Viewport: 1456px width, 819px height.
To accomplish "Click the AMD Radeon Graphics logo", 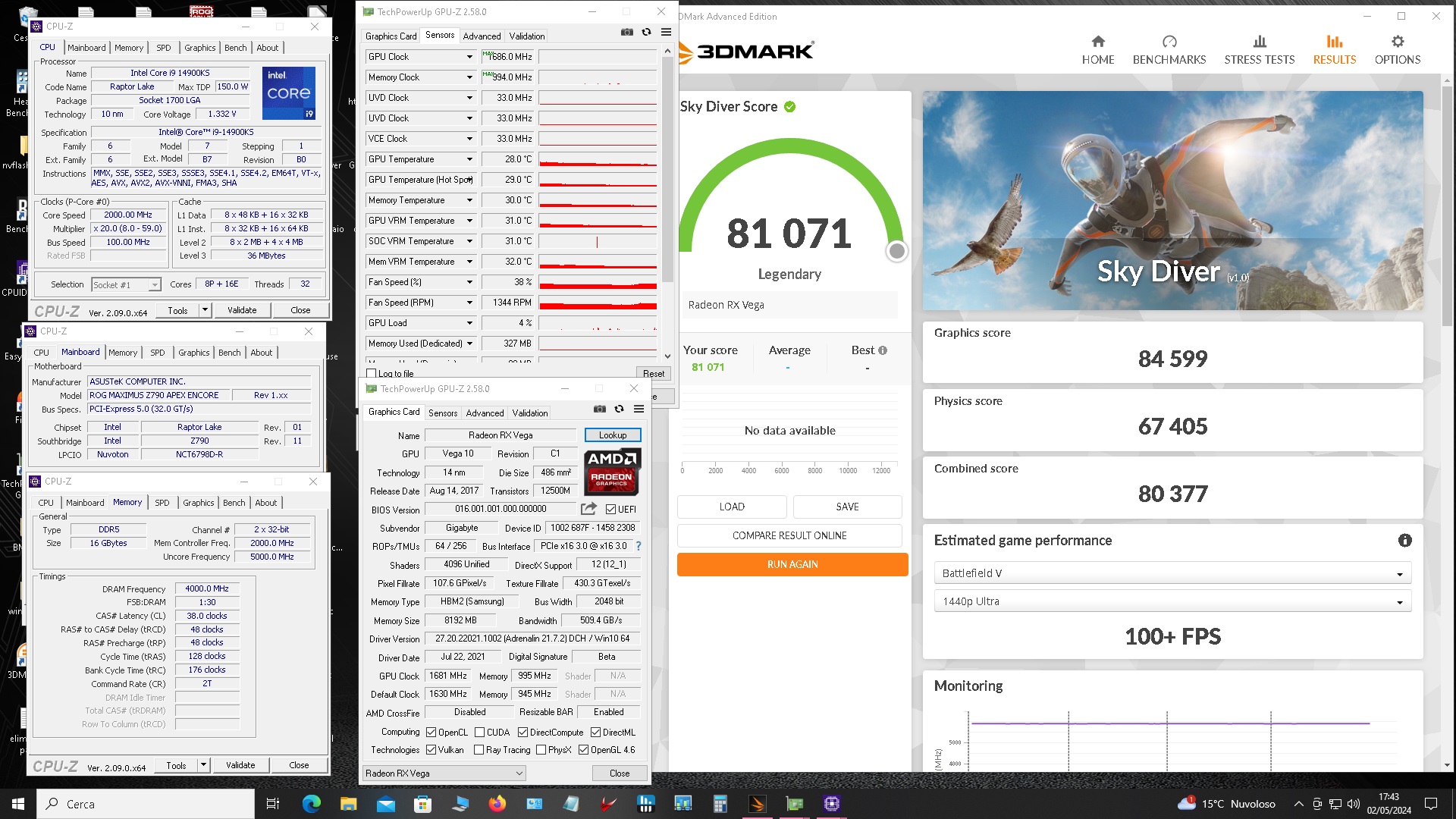I will (612, 471).
